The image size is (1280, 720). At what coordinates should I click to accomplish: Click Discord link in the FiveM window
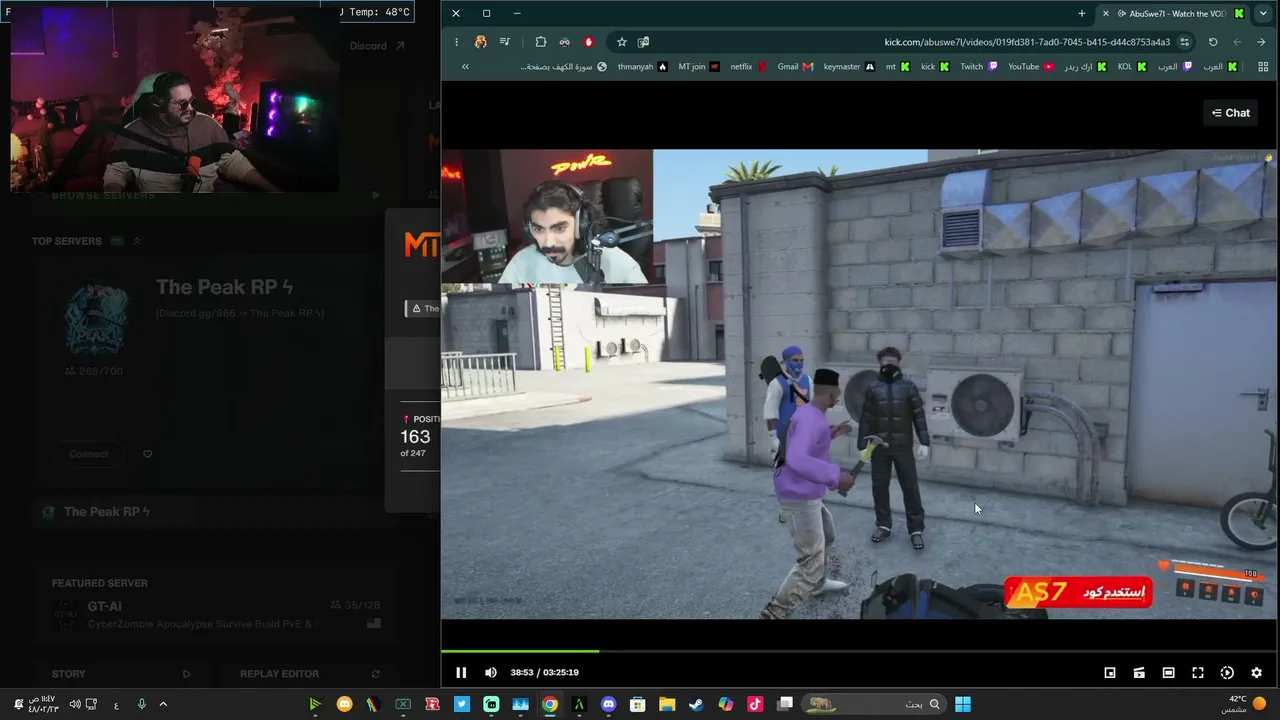[x=377, y=46]
